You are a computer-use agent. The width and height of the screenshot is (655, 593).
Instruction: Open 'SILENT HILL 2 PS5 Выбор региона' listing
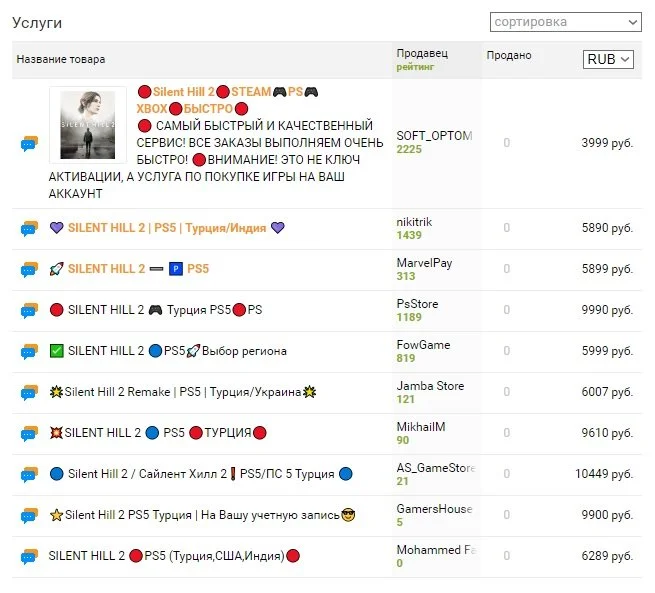click(168, 351)
